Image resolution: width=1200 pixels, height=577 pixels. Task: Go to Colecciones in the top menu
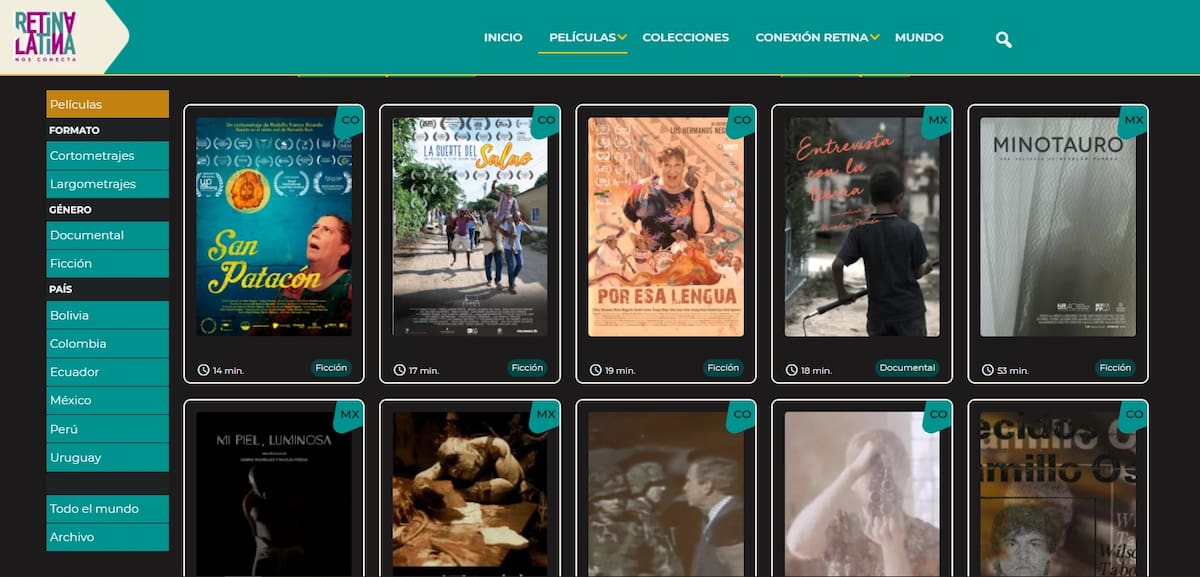685,38
